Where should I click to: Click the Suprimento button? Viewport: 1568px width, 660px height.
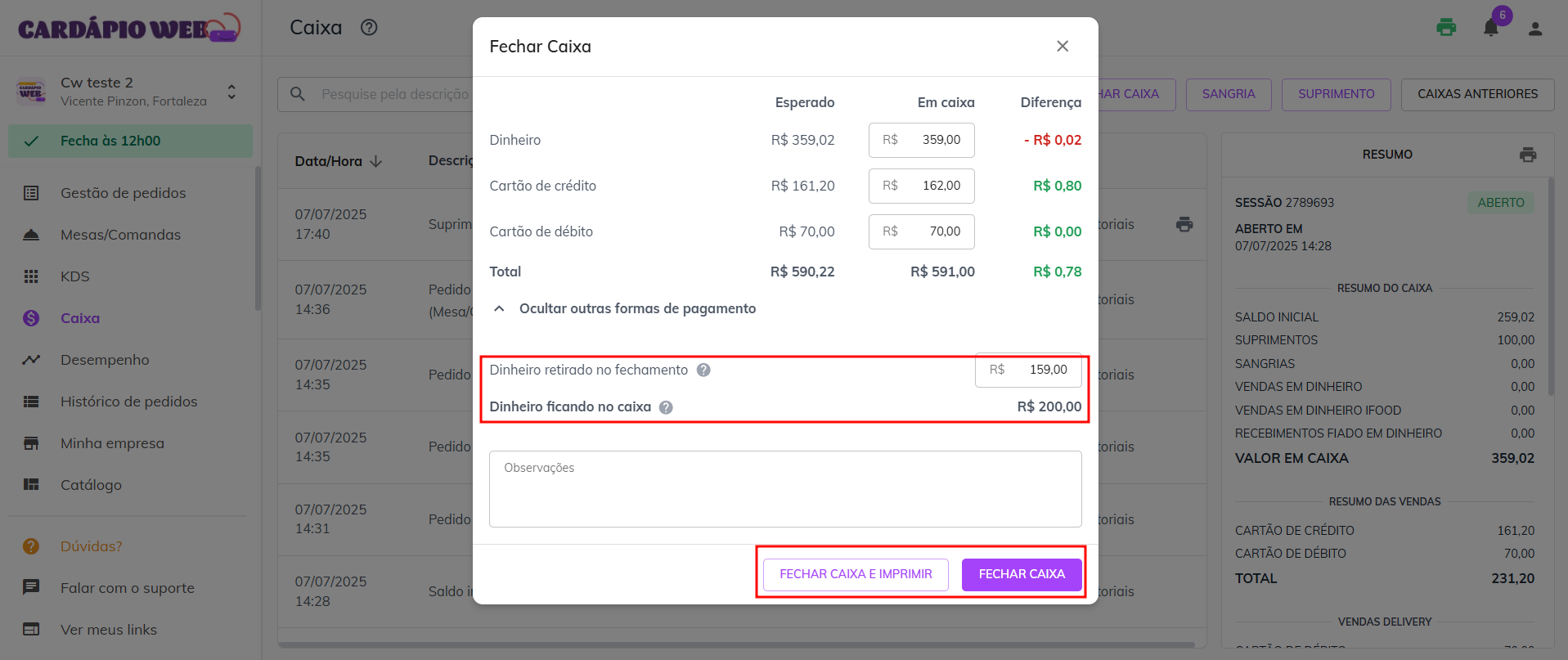pyautogui.click(x=1336, y=94)
